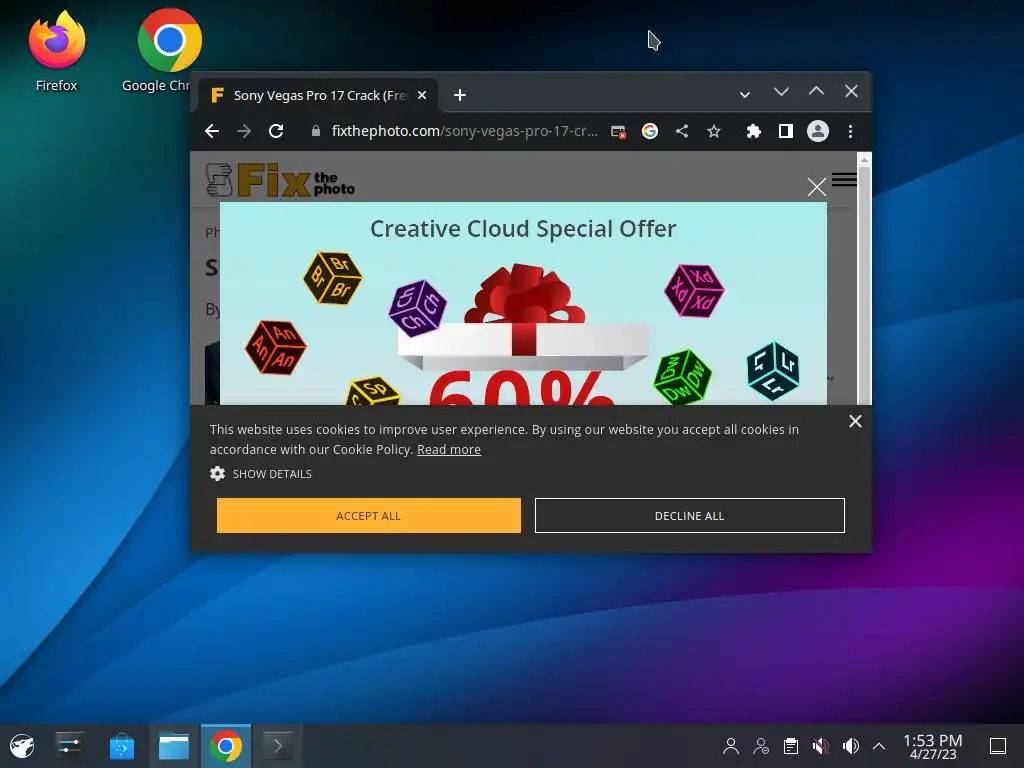Open the Firefox desktop shortcut
This screenshot has width=1024, height=768.
pyautogui.click(x=57, y=50)
